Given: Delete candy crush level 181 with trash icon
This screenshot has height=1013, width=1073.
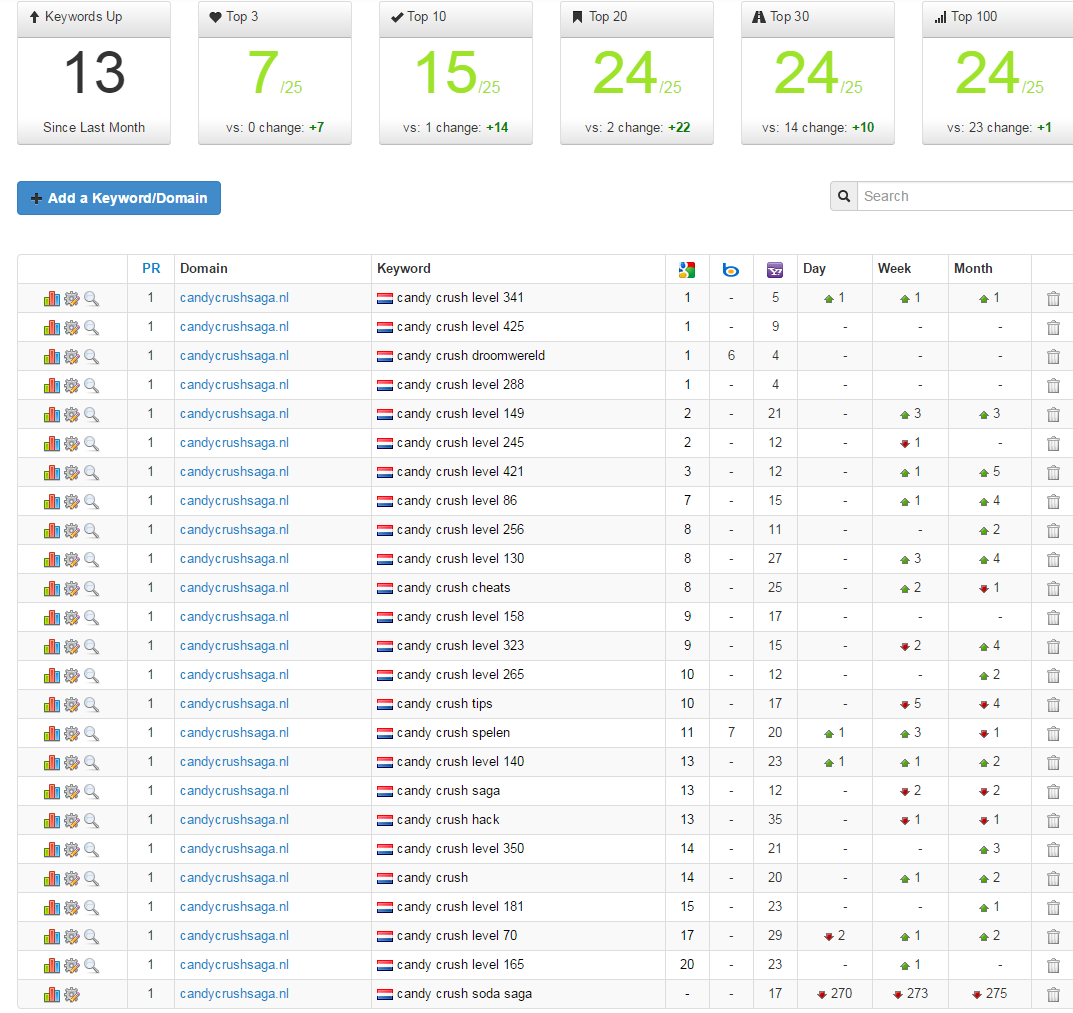Looking at the screenshot, I should click(x=1053, y=908).
